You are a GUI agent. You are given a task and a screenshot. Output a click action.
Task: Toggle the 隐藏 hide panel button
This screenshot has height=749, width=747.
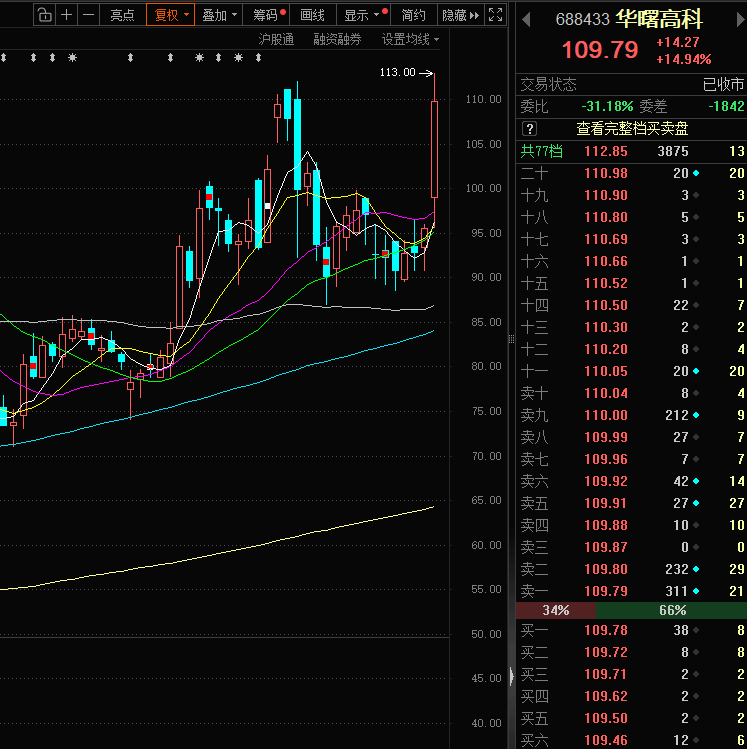[460, 15]
